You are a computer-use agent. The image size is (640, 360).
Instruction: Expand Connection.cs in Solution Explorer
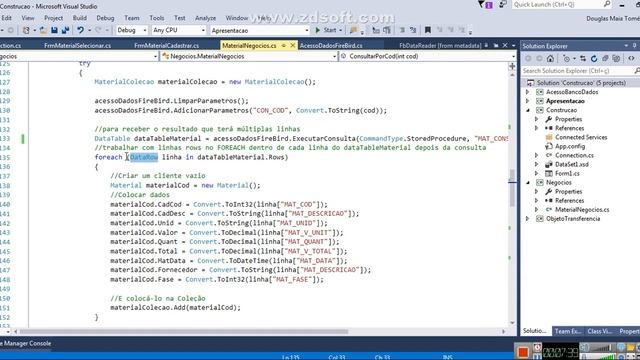point(537,155)
